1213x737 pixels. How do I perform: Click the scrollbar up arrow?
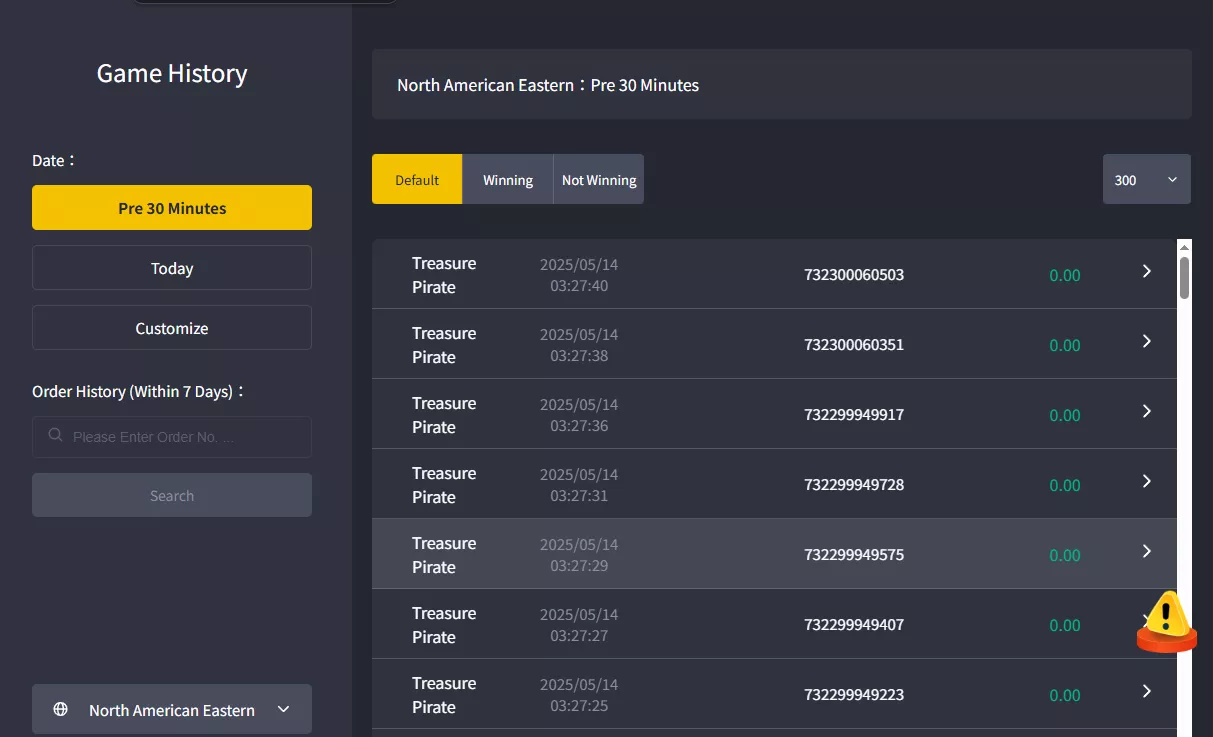(x=1184, y=246)
